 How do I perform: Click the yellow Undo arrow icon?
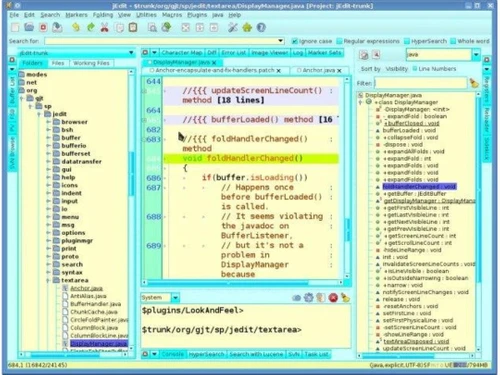click(76, 27)
